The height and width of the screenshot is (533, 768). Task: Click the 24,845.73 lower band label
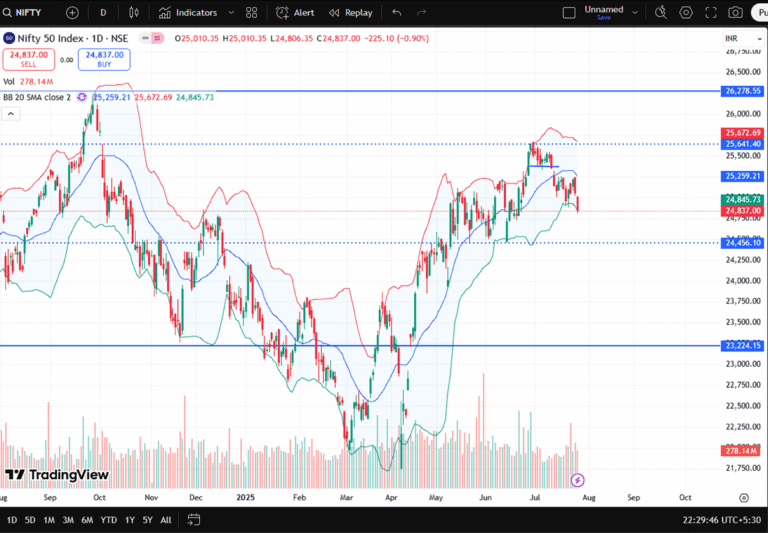743,199
